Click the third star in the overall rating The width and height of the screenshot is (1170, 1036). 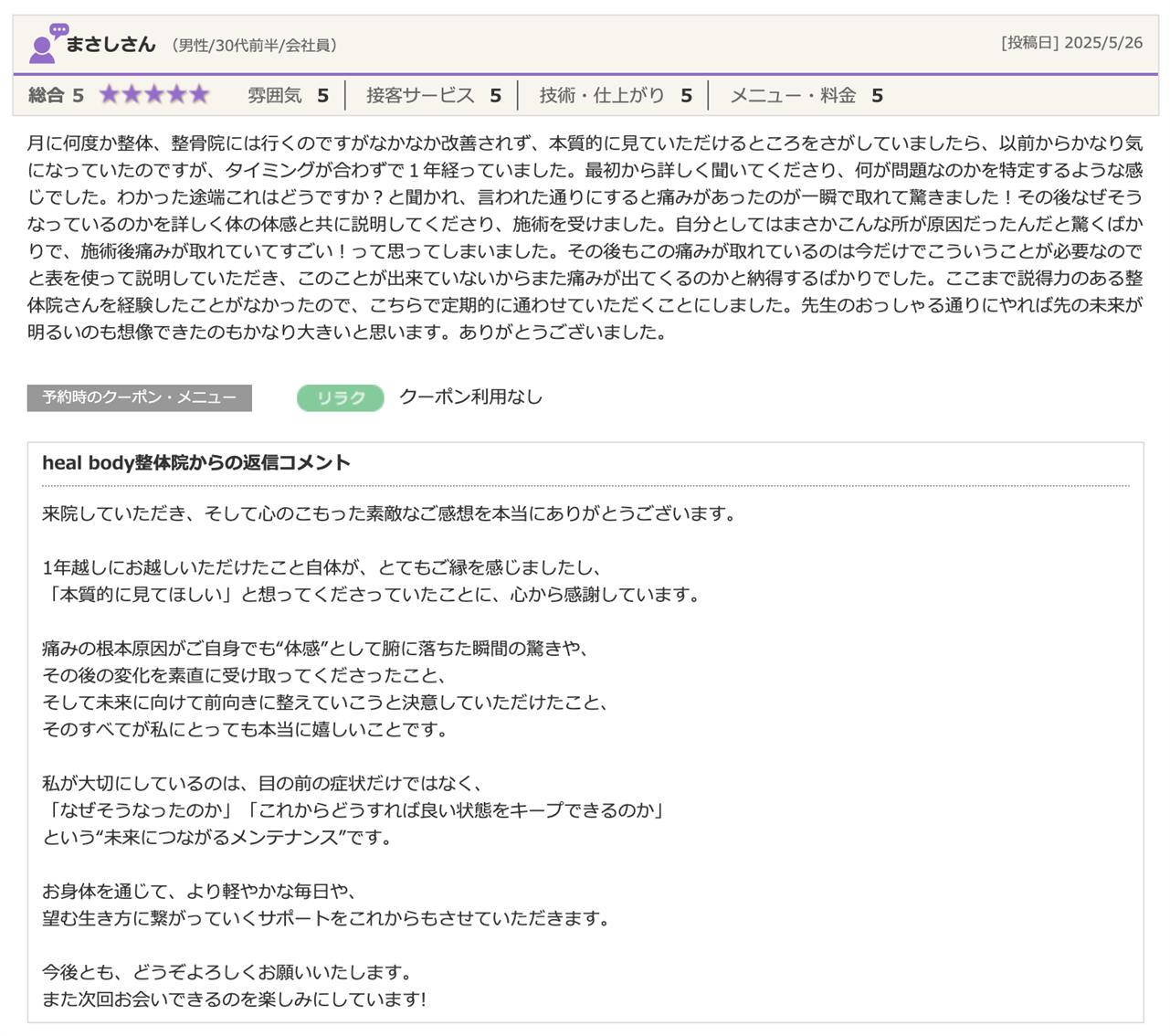154,95
